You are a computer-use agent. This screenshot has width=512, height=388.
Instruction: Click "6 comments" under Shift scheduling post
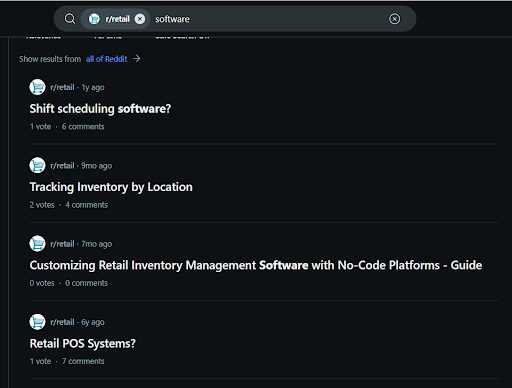83,127
